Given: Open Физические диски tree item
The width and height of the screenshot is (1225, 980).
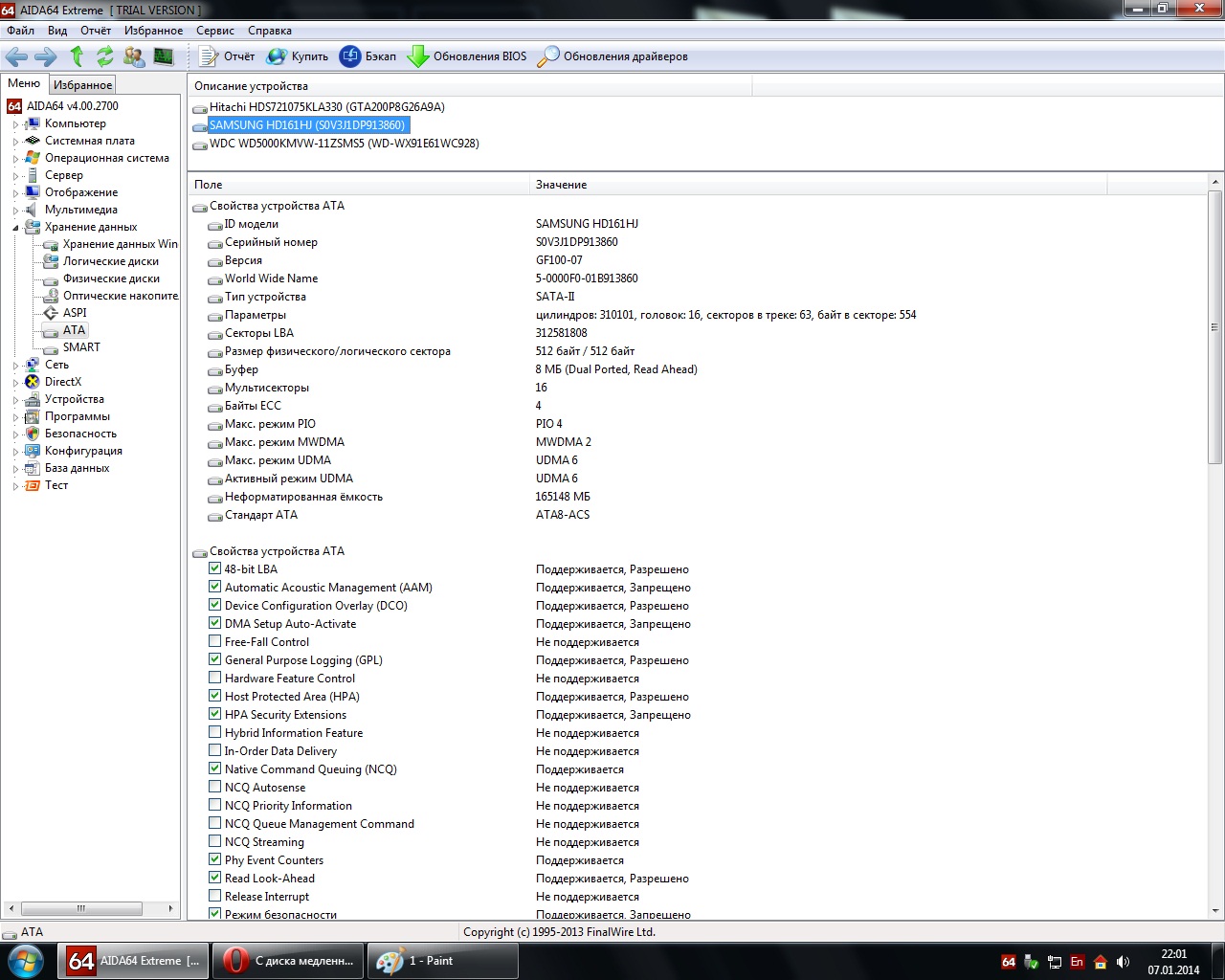Looking at the screenshot, I should pos(111,278).
